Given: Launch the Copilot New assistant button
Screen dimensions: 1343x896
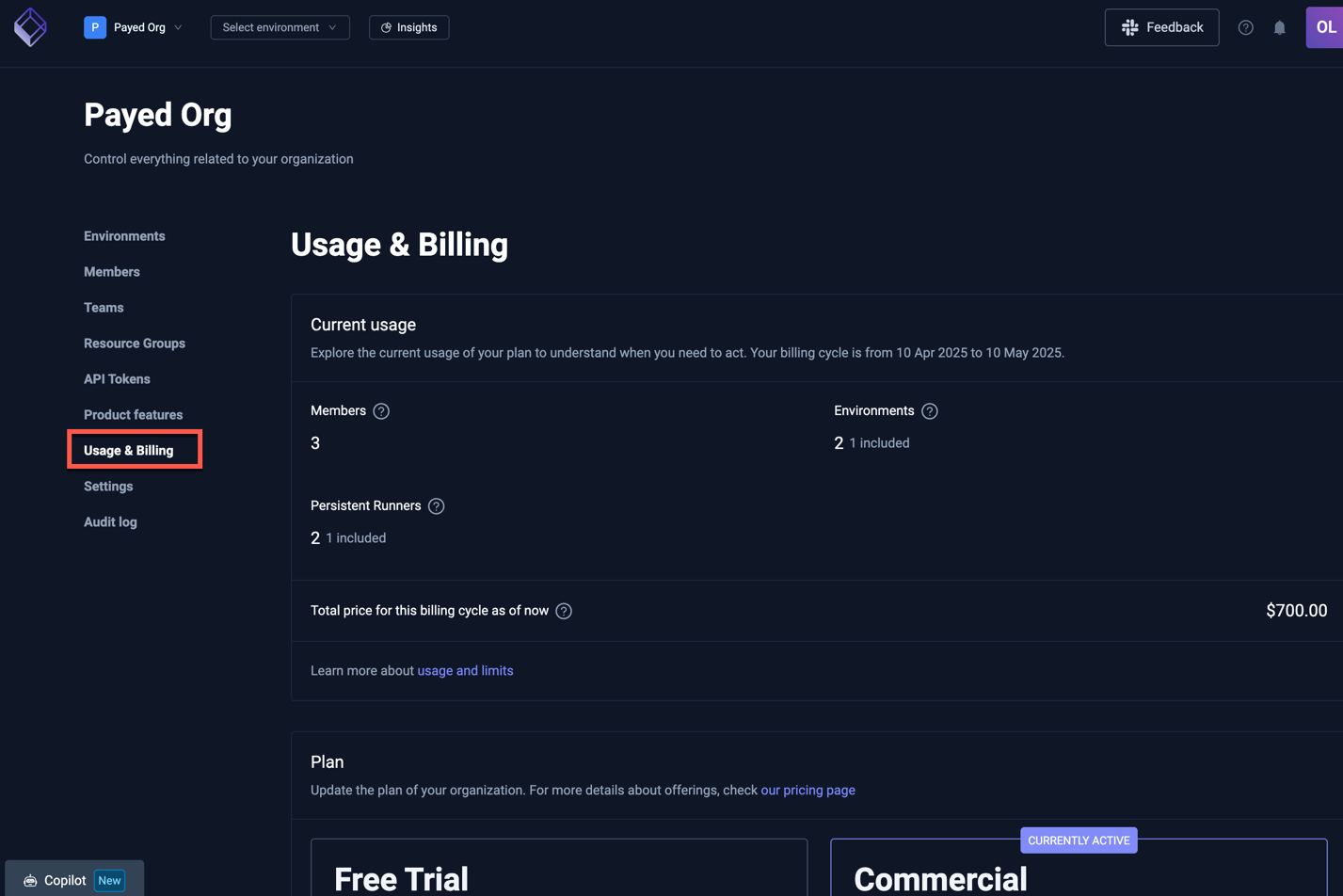Looking at the screenshot, I should (x=74, y=880).
